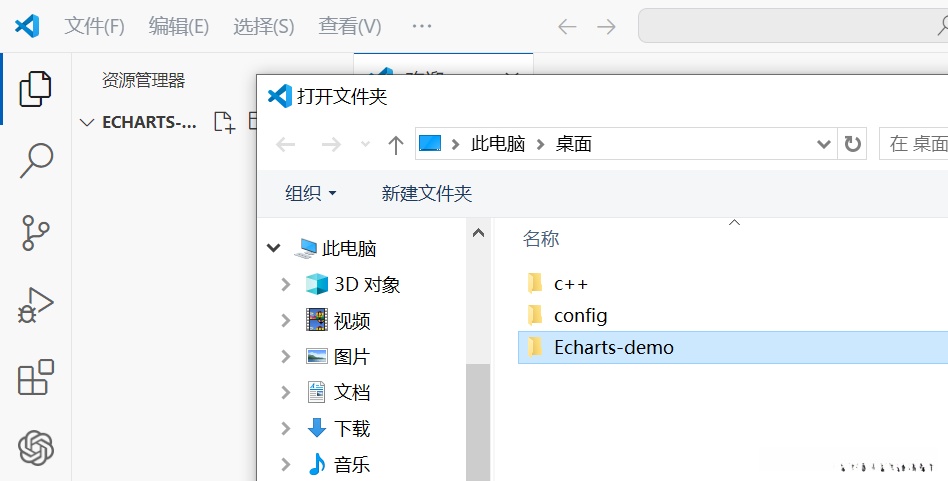Open the Search view icon
This screenshot has width=948, height=481.
[x=36, y=160]
